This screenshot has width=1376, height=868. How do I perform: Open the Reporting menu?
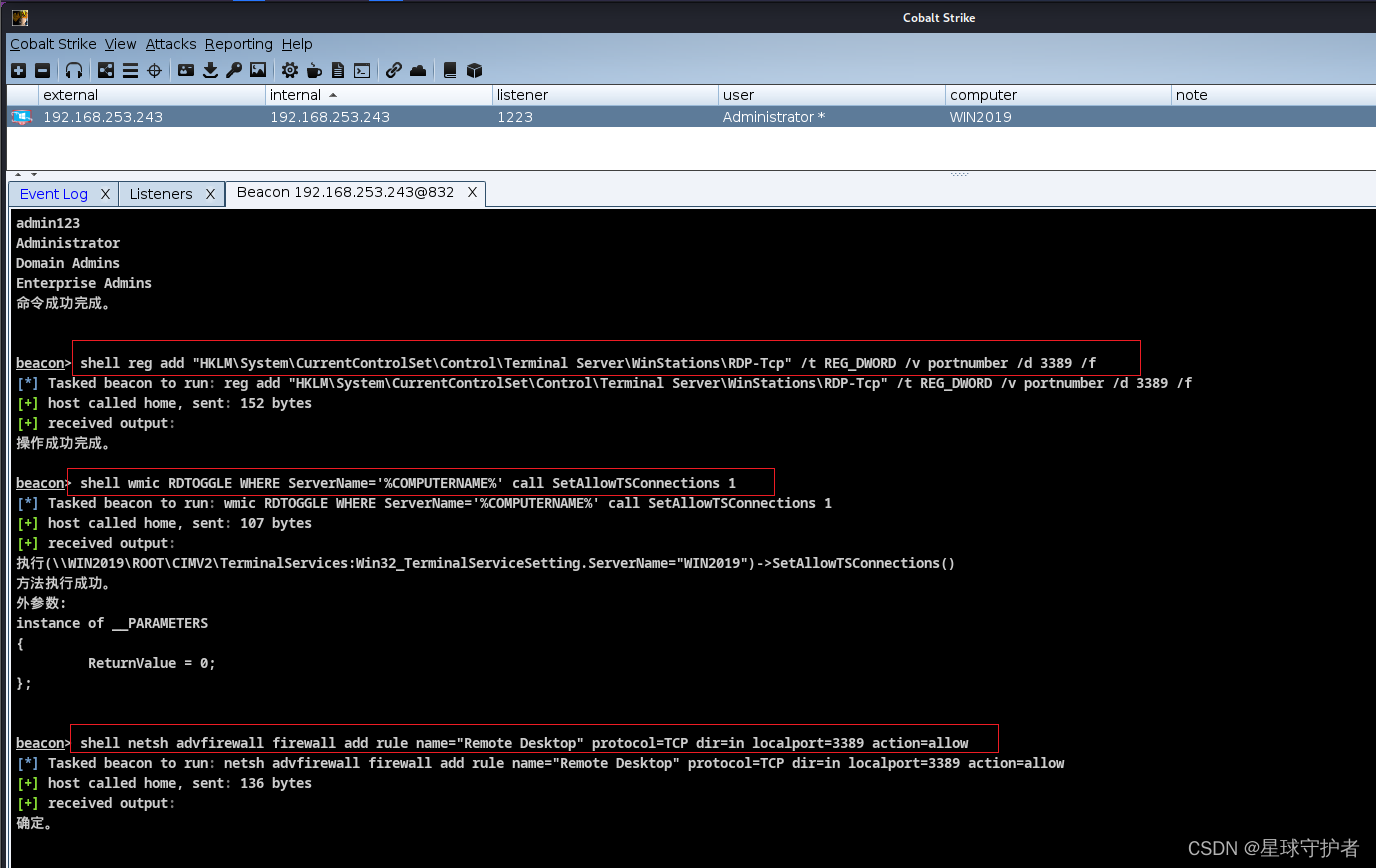(239, 44)
